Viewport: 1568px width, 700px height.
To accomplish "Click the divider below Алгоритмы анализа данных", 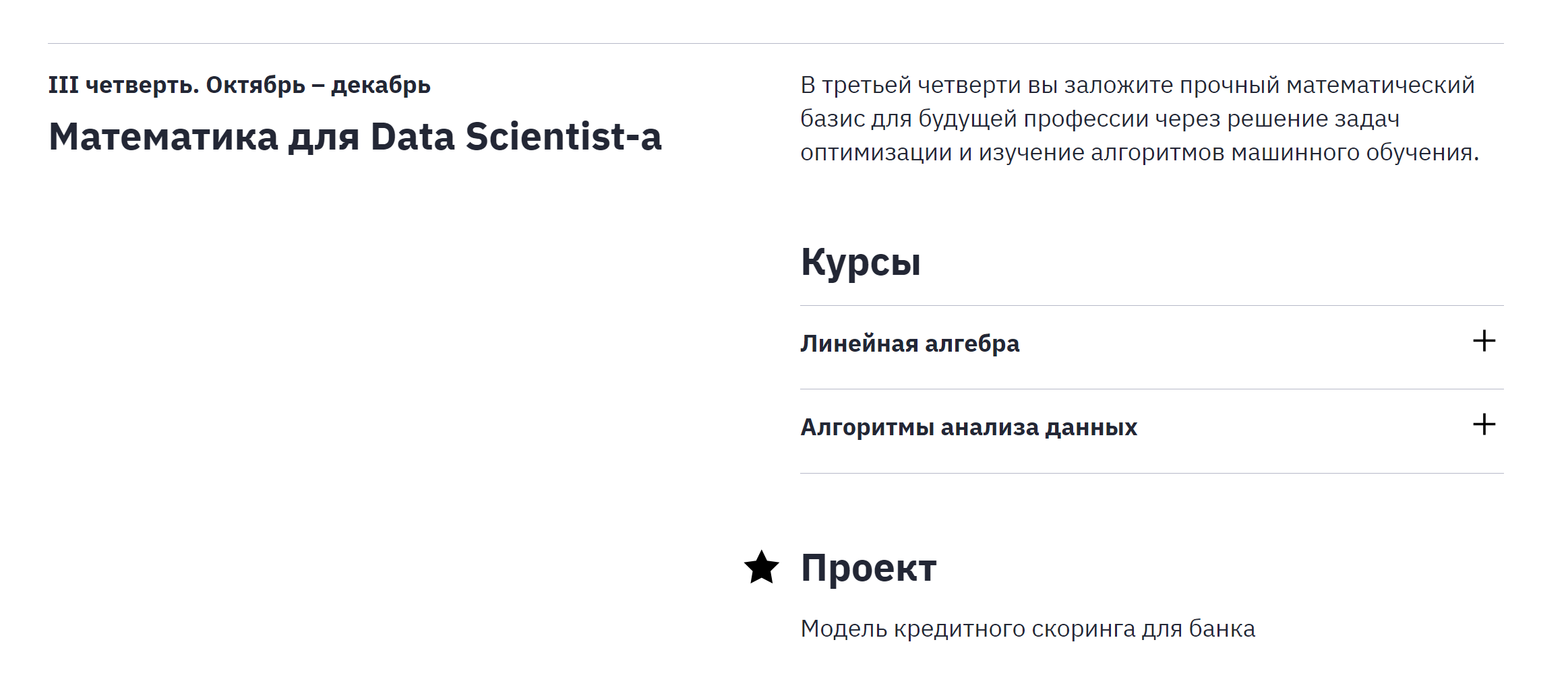I will [1151, 473].
